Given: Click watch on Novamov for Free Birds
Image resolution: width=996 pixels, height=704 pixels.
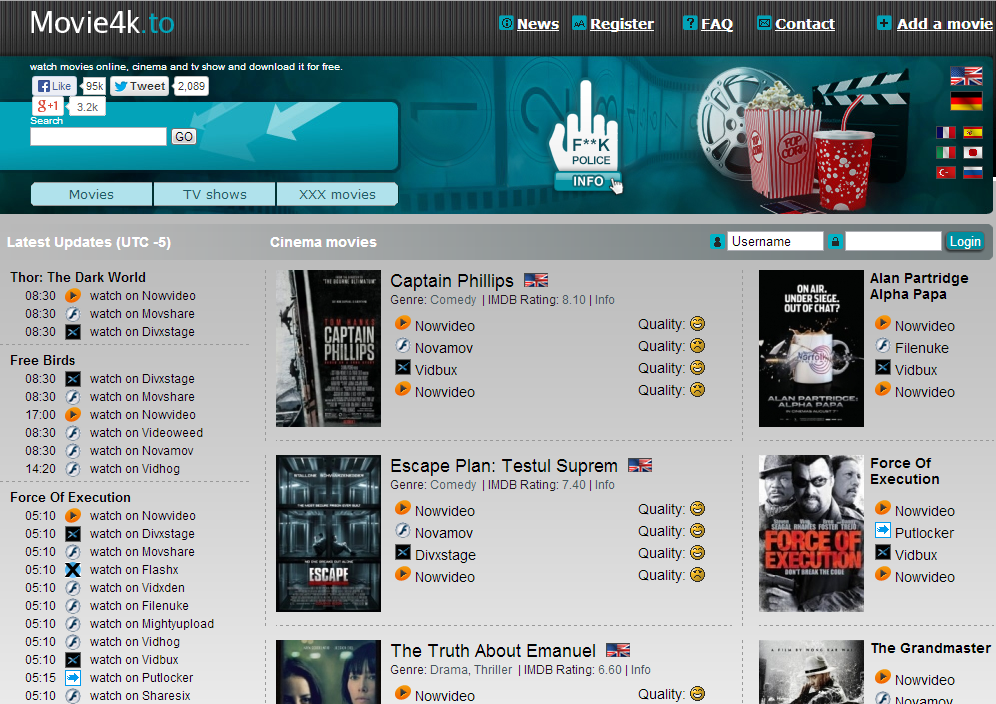Looking at the screenshot, I should pos(142,450).
